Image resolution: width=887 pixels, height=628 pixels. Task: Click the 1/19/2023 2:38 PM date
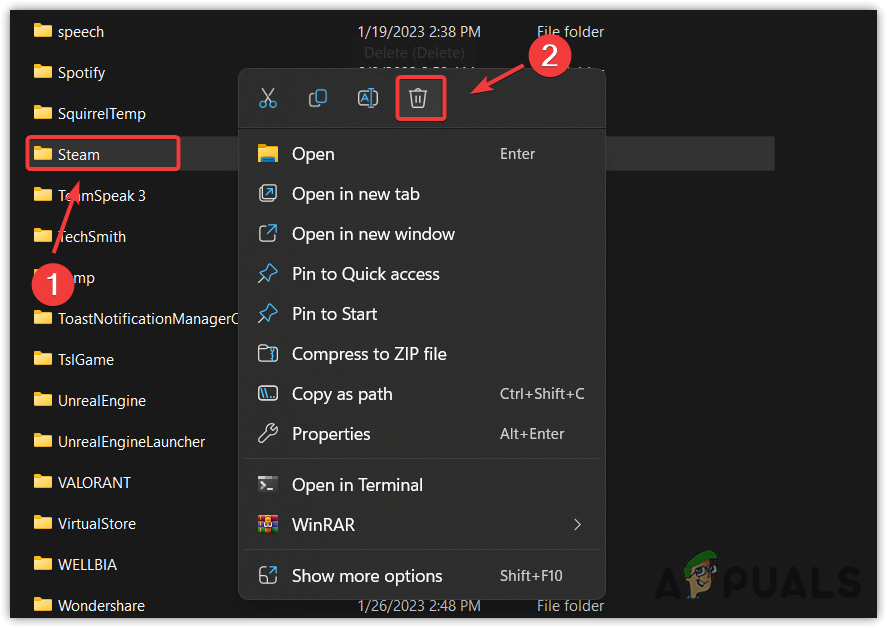tap(419, 32)
